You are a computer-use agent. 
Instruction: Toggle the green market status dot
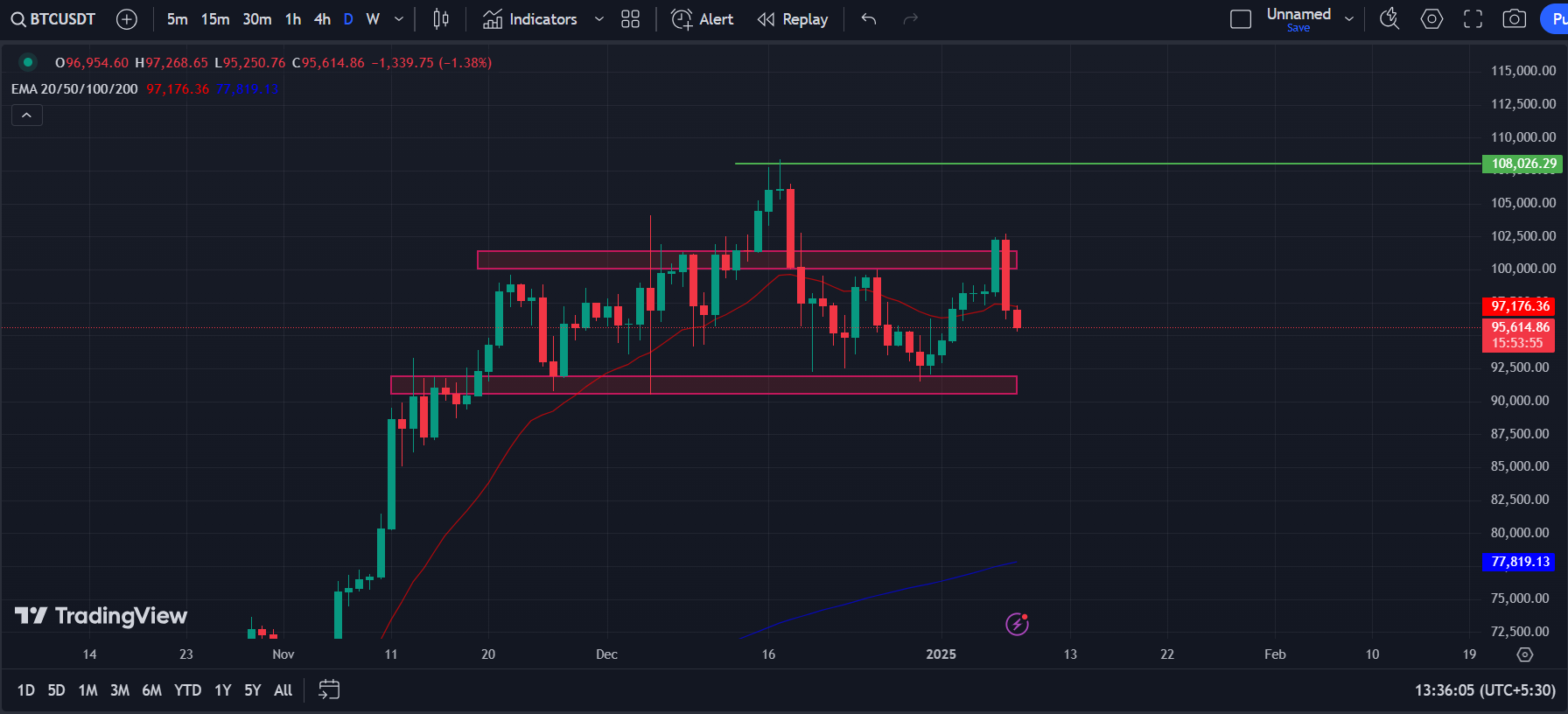pos(28,62)
